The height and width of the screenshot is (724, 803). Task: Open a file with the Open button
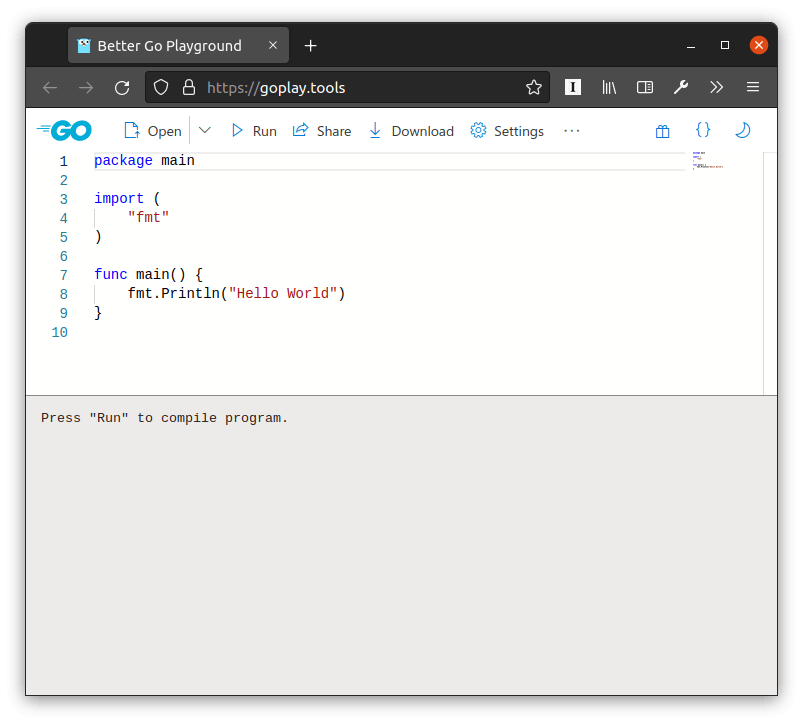coord(153,131)
